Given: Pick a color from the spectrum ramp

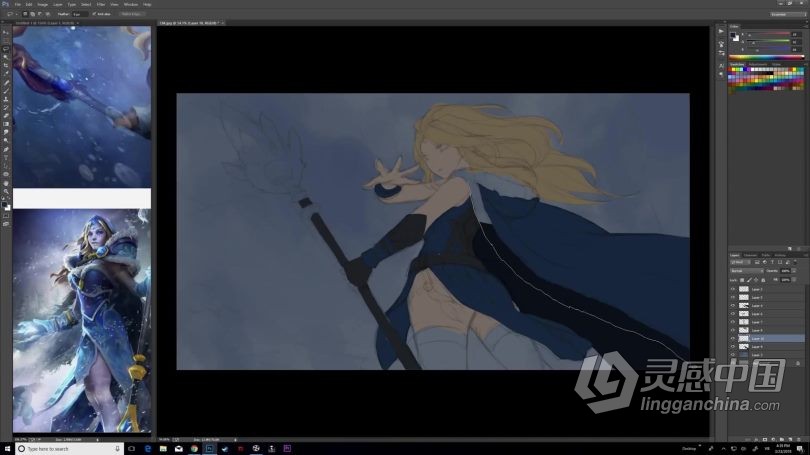Looking at the screenshot, I should (x=767, y=57).
